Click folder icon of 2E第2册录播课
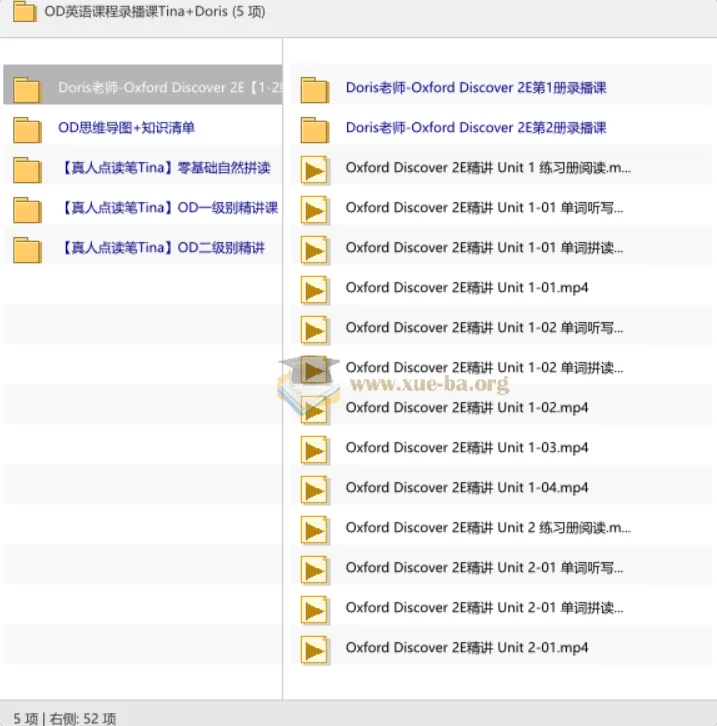717x726 pixels. coord(315,130)
